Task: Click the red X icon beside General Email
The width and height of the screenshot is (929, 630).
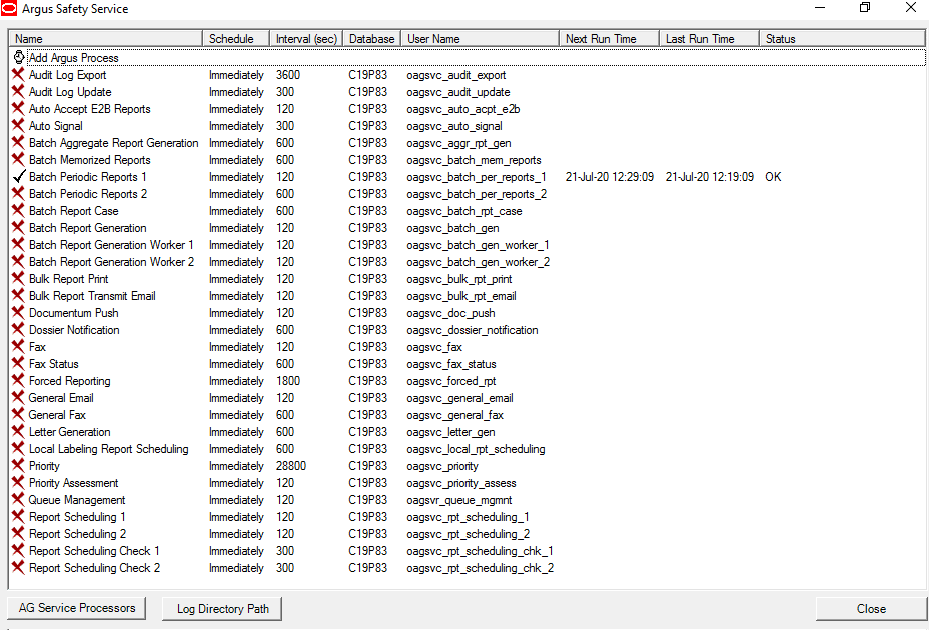Action: [x=18, y=398]
